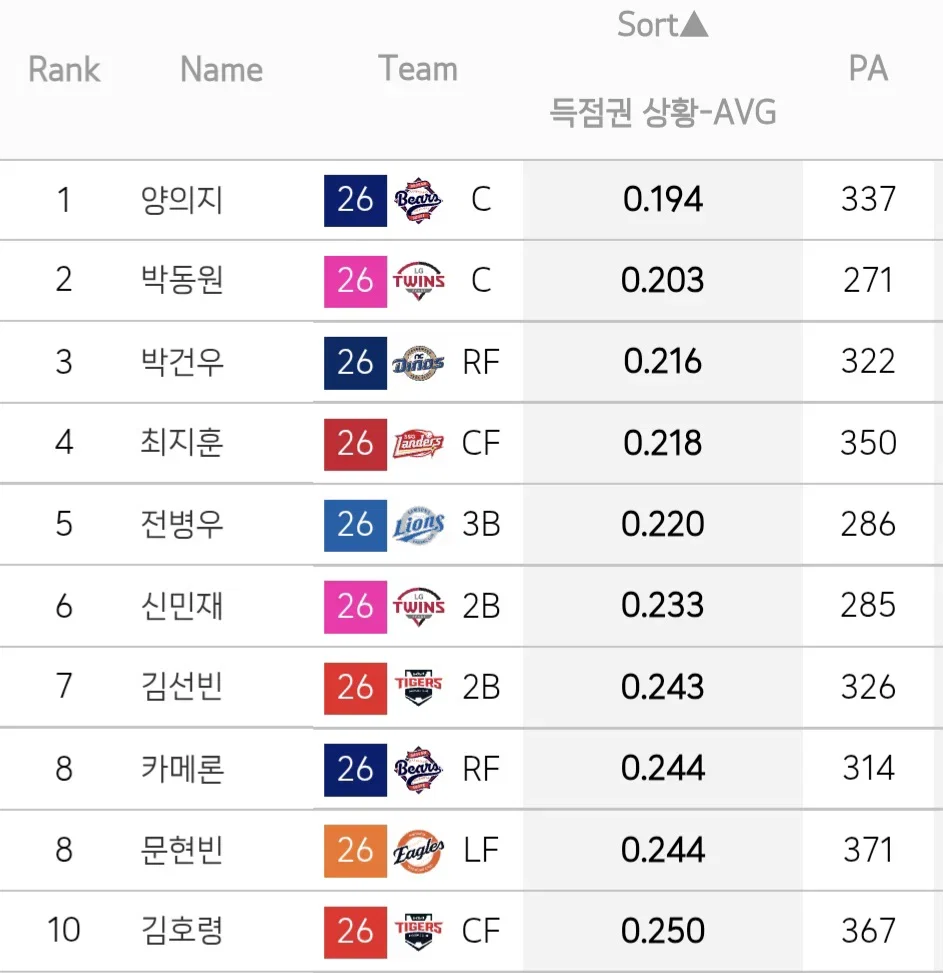The height and width of the screenshot is (973, 943).
Task: Click the Twins logo next to 박동원
Action: tap(418, 281)
